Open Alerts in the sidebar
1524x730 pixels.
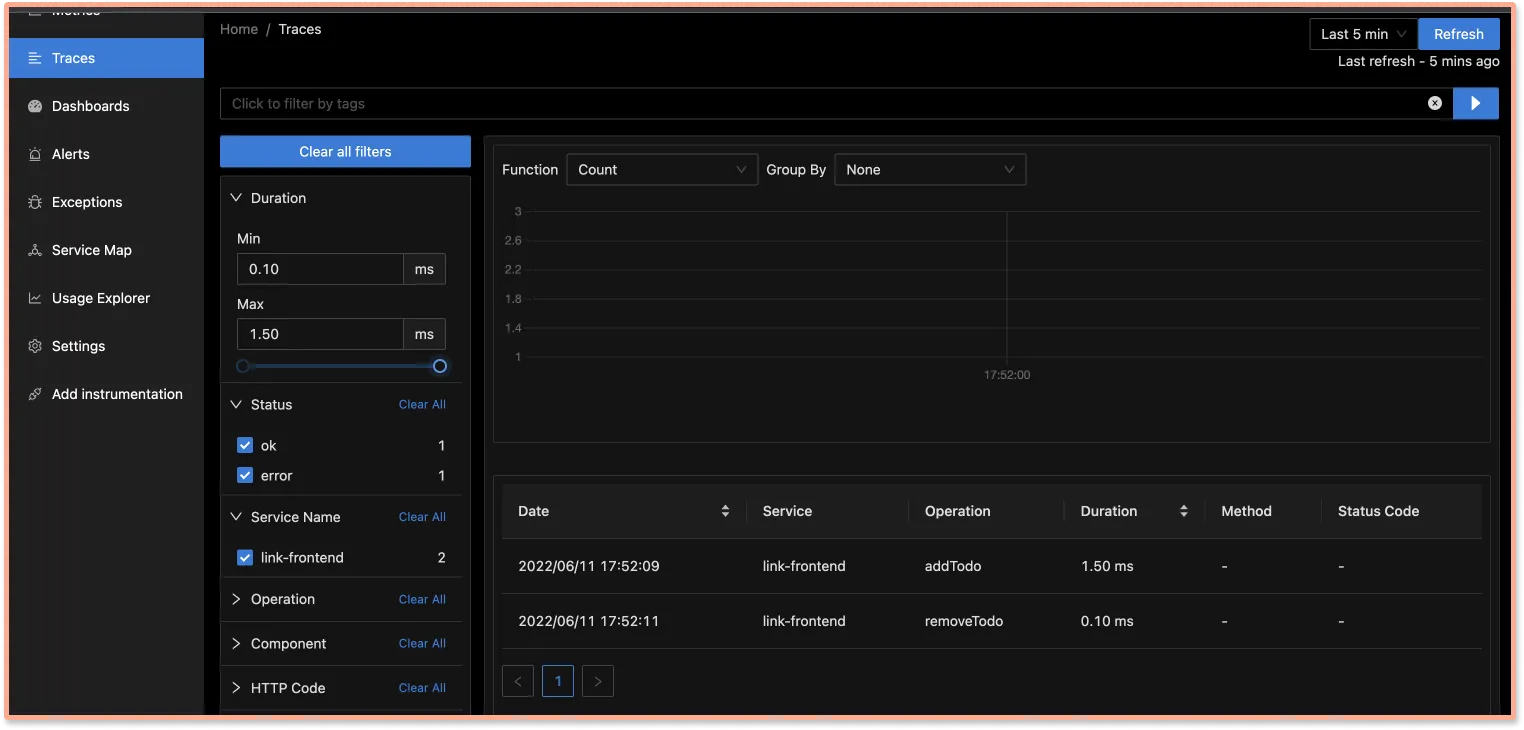click(x=106, y=154)
